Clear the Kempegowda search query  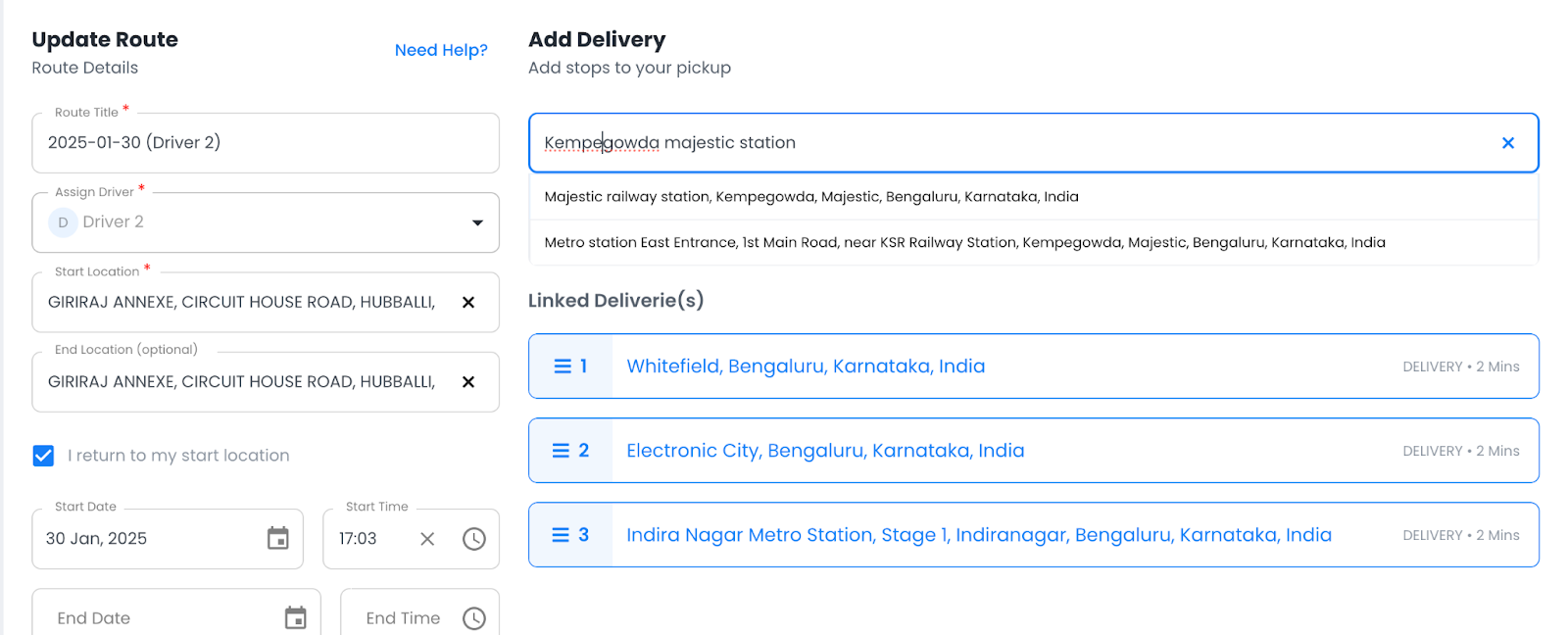pos(1507,142)
